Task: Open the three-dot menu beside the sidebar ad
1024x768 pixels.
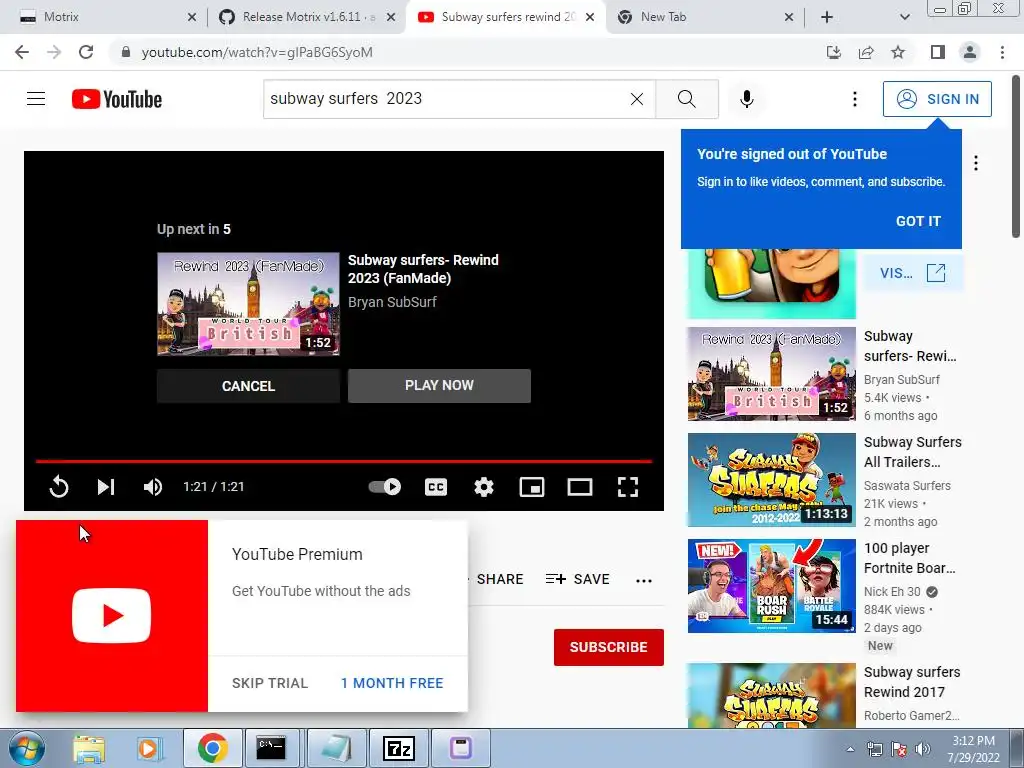Action: (x=976, y=163)
